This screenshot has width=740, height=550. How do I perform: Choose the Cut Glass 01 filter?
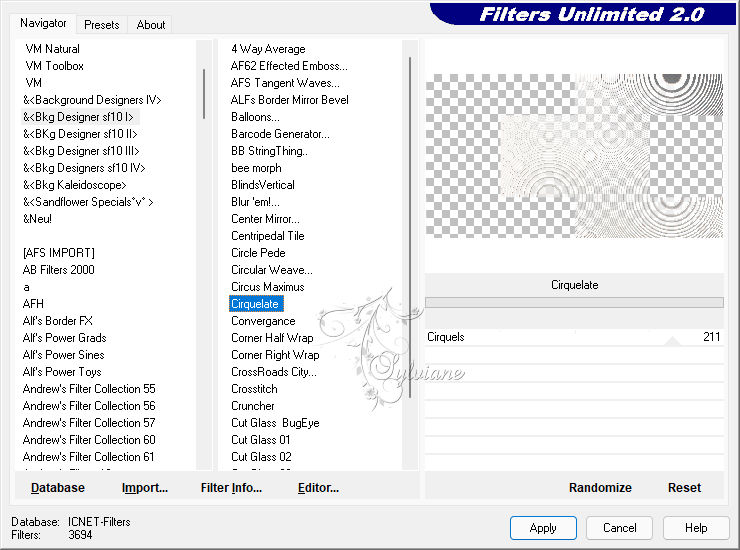point(261,440)
